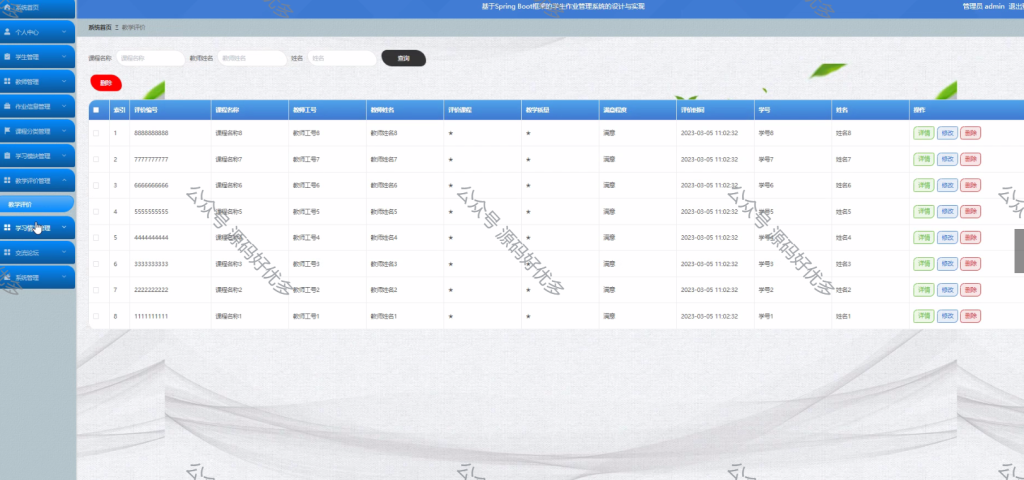Go to 系统首页 in the breadcrumb
Screen dimensions: 1024x480
pos(100,27)
